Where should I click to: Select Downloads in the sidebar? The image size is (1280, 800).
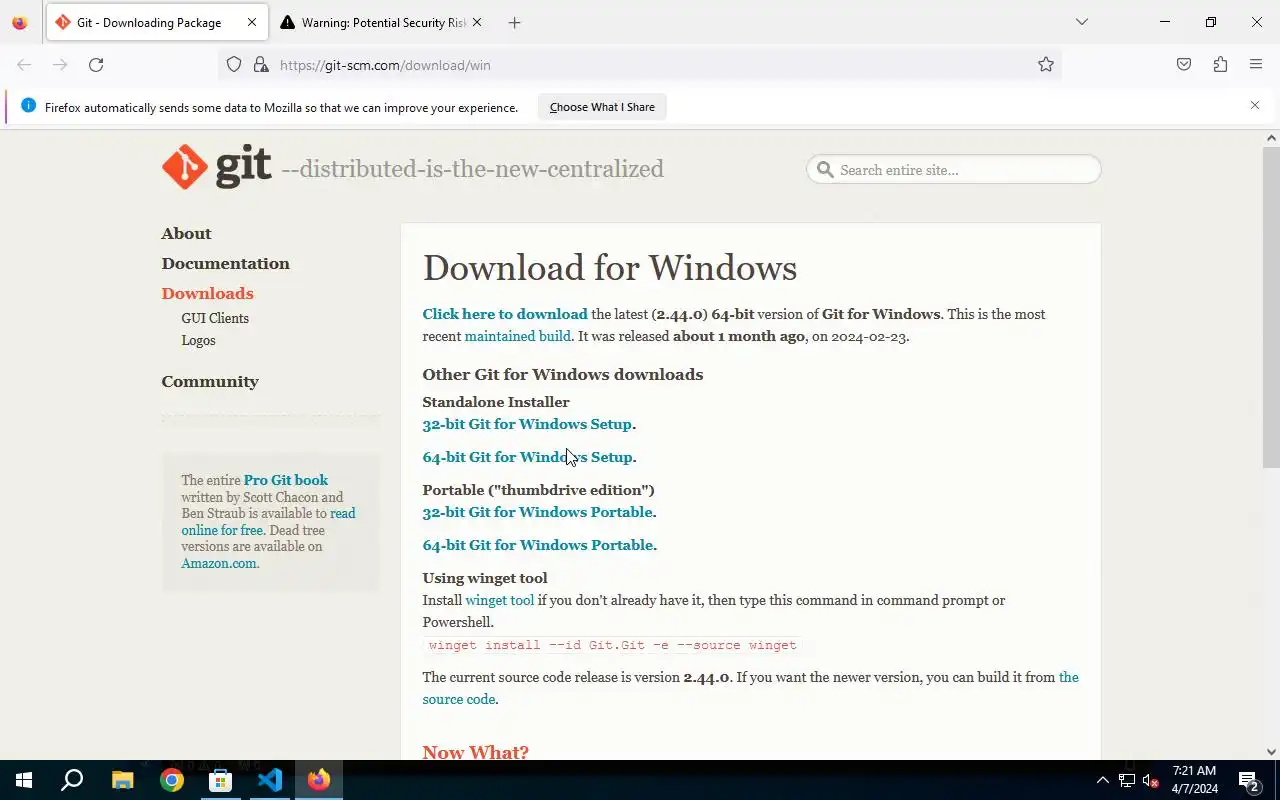[x=207, y=293]
